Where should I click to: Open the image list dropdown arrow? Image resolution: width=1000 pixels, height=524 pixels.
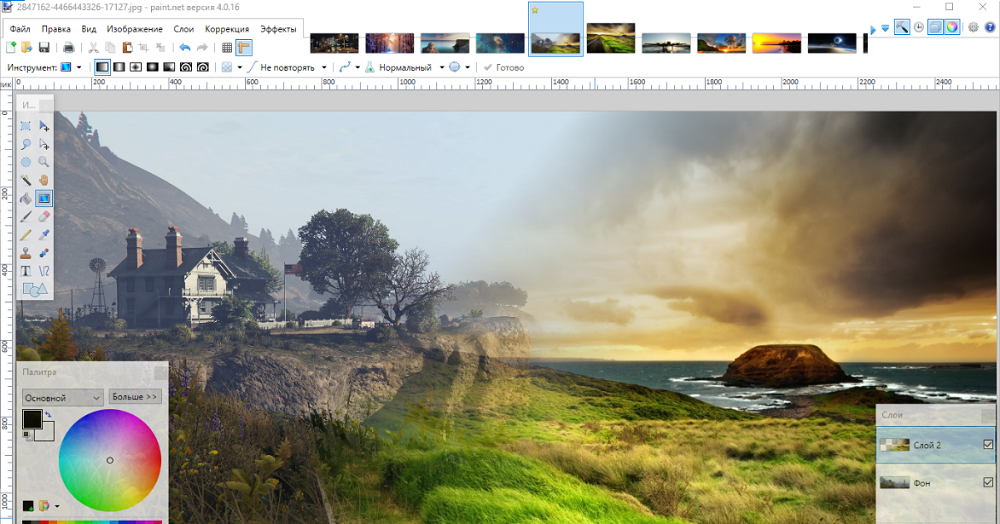885,28
